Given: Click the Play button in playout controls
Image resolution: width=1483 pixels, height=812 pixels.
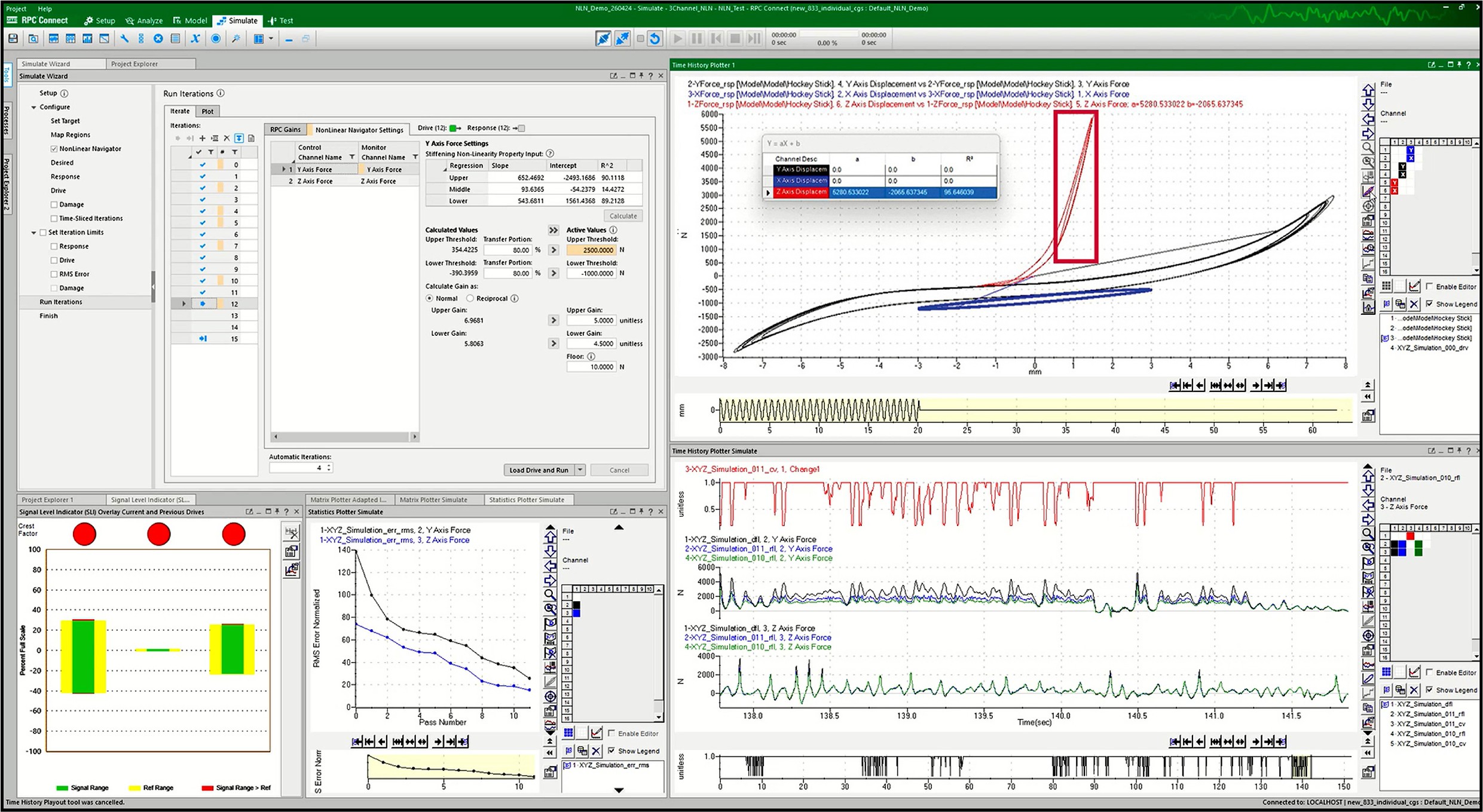Looking at the screenshot, I should coord(678,39).
